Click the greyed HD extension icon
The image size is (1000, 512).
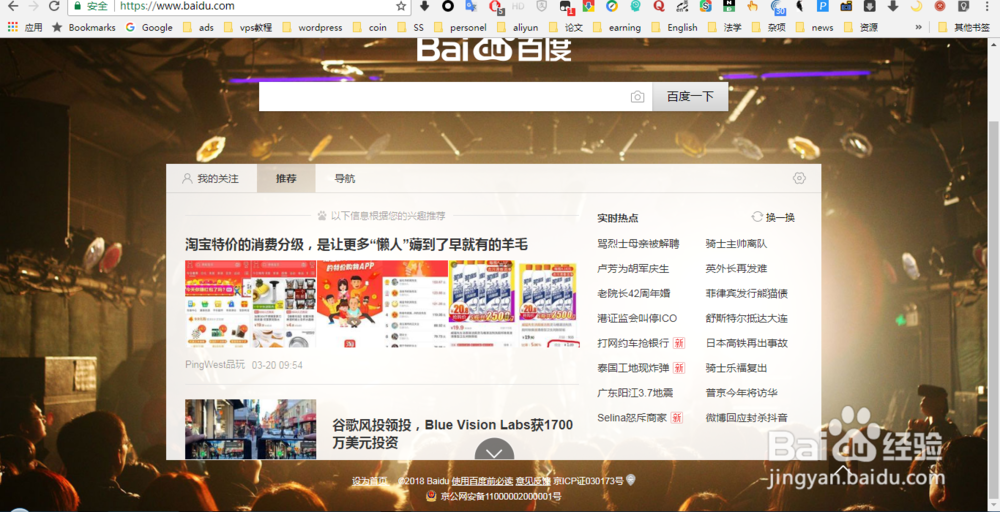click(x=518, y=6)
